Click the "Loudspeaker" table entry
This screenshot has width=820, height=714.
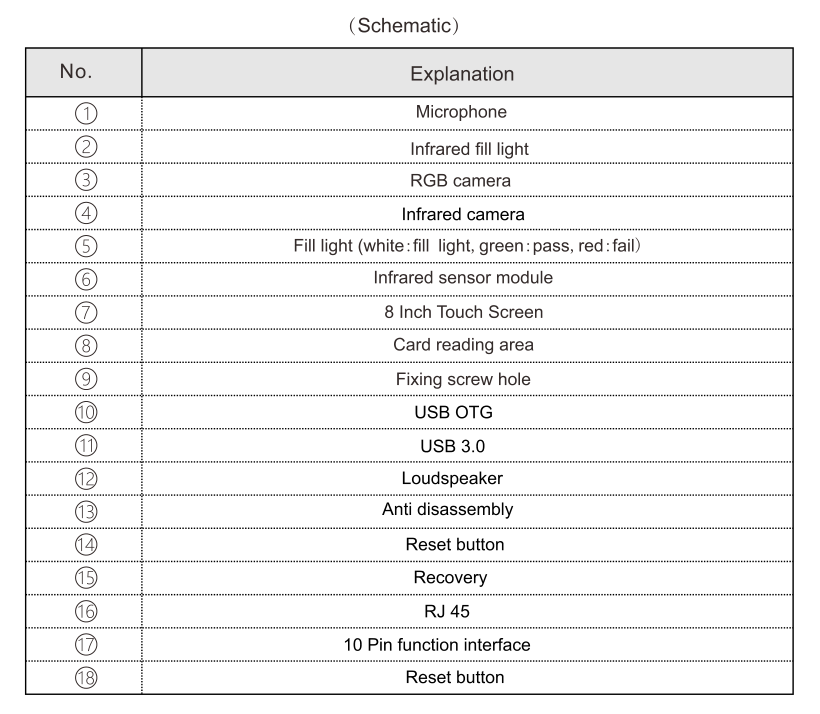coord(463,478)
